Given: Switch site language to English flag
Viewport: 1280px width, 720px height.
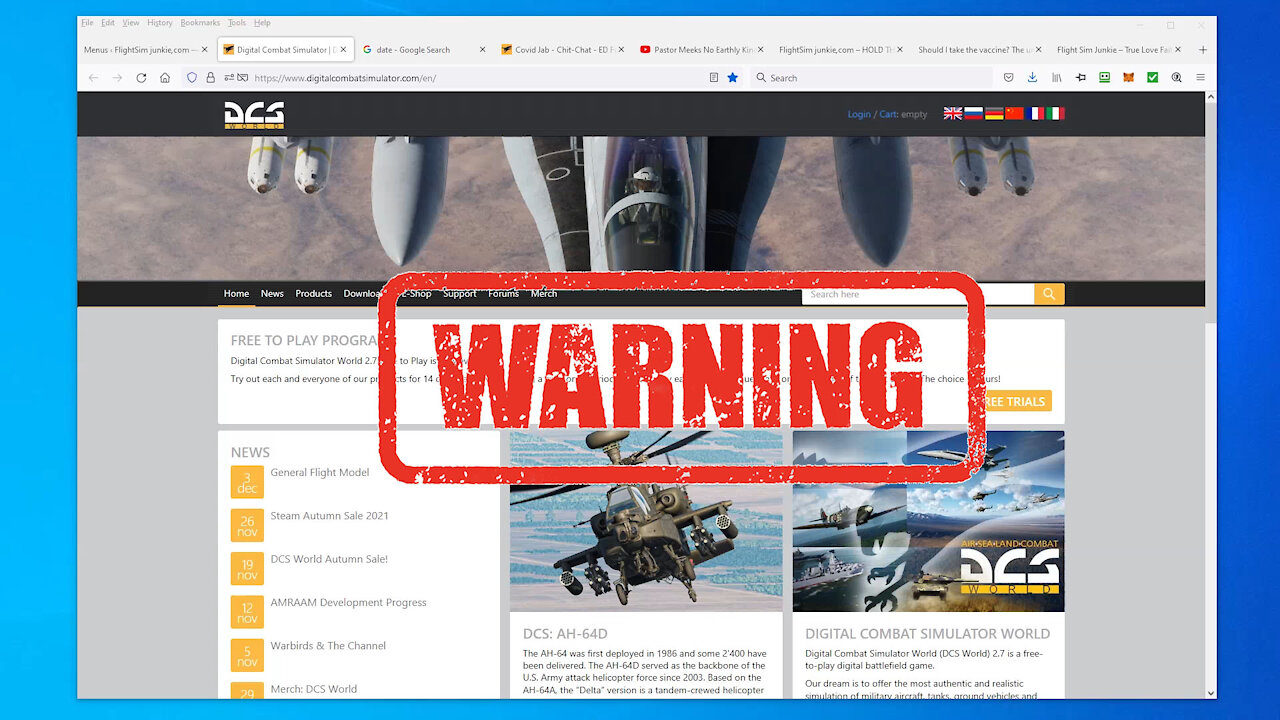Looking at the screenshot, I should [952, 114].
